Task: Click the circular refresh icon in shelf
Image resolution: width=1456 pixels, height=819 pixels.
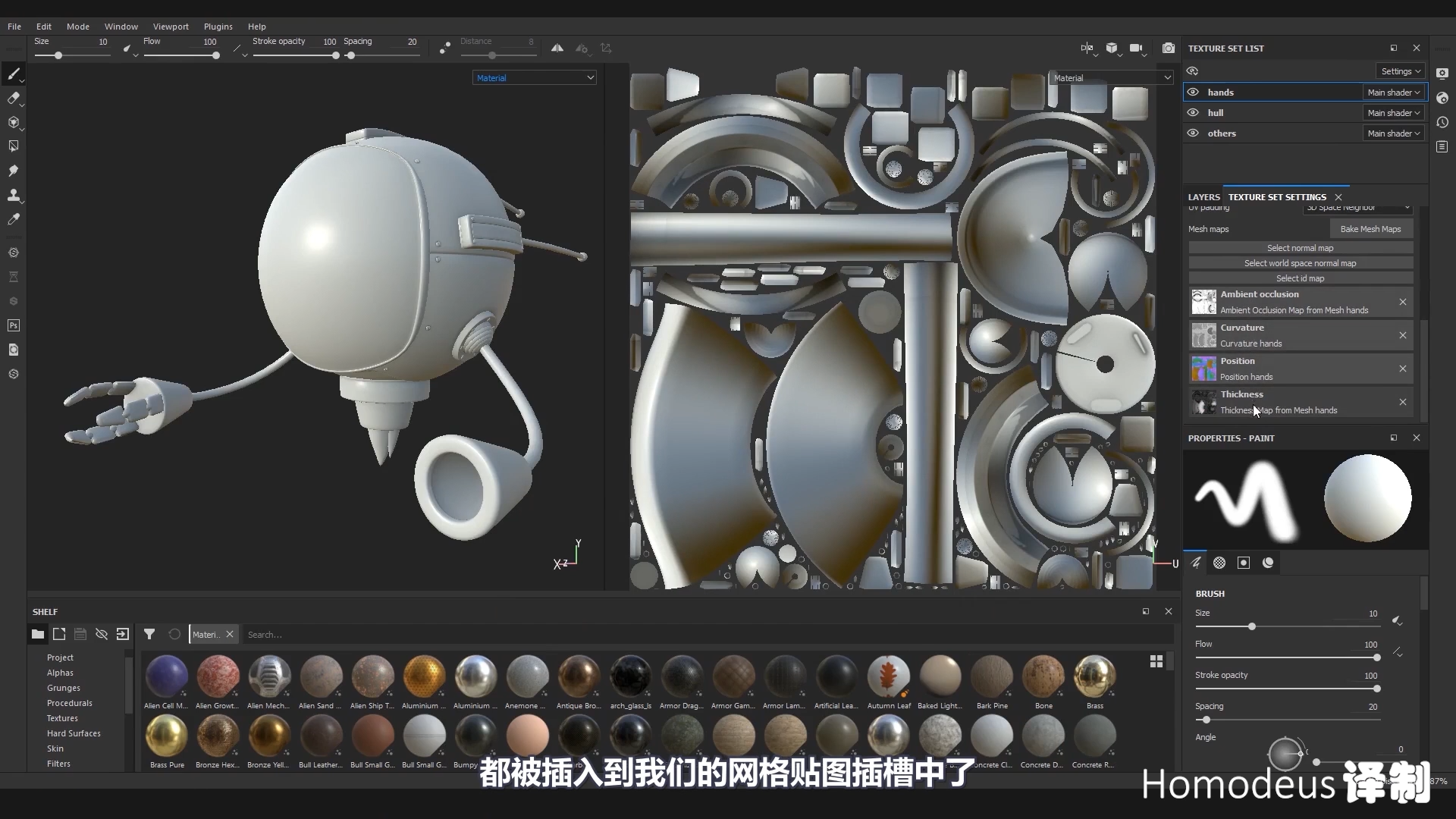Action: [x=174, y=634]
